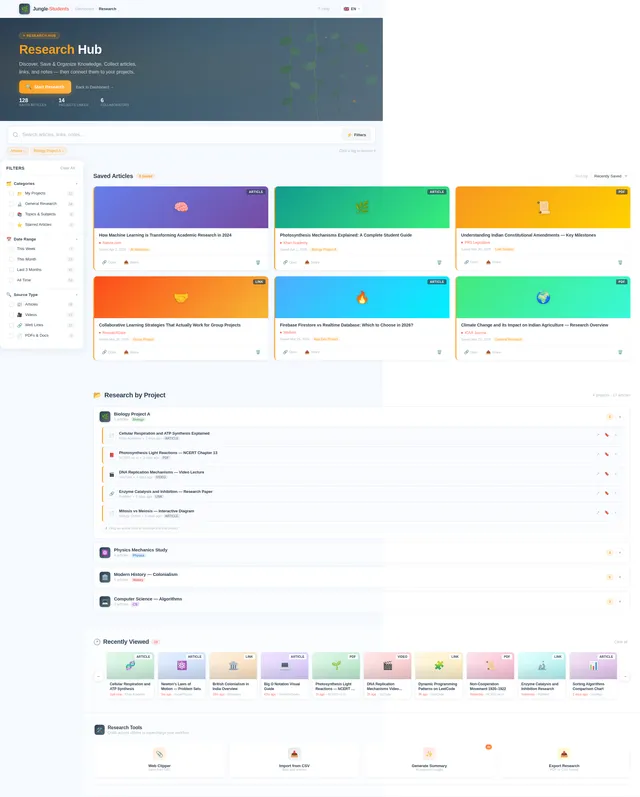
Task: Click the search articles input field
Action: pyautogui.click(x=175, y=135)
